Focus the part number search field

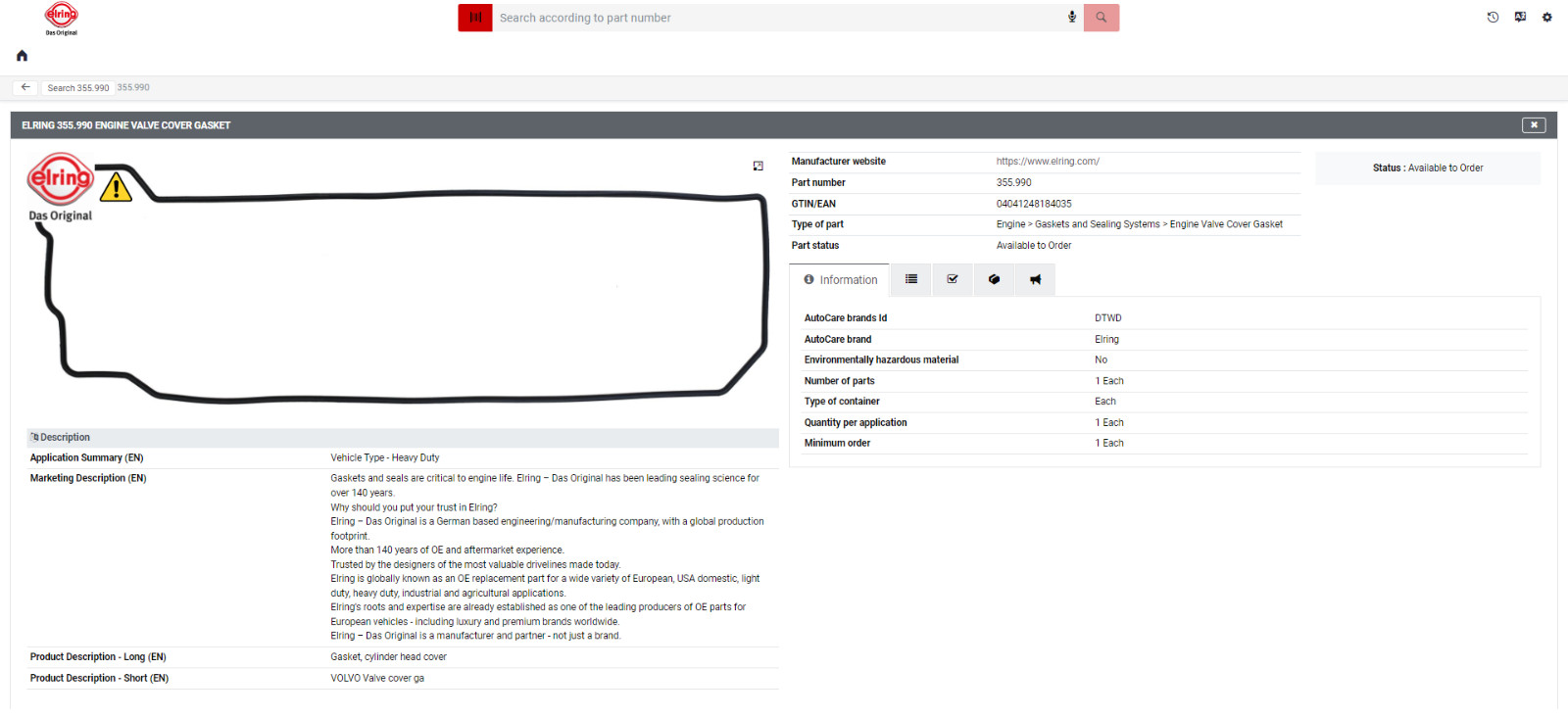tap(779, 18)
